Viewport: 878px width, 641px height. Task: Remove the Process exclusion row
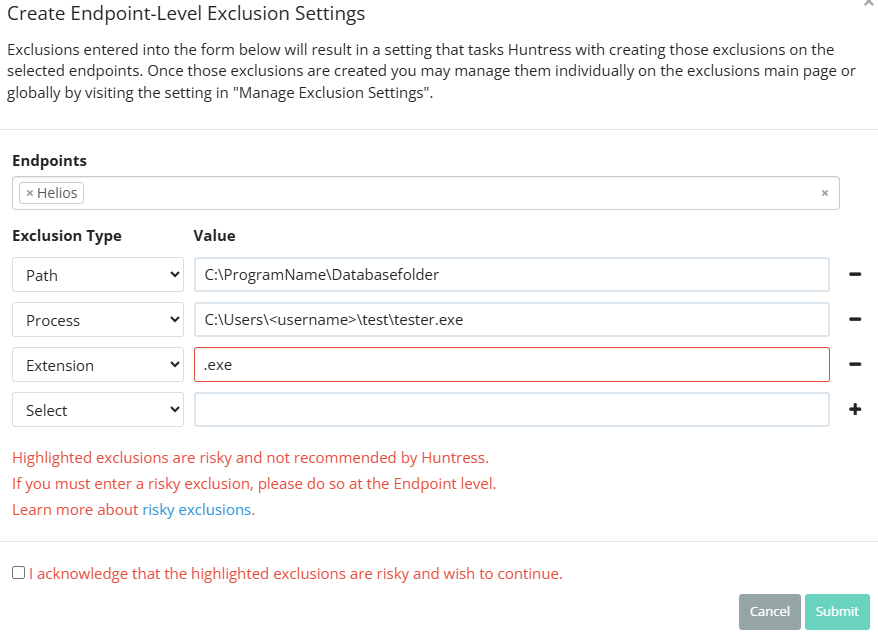click(855, 320)
